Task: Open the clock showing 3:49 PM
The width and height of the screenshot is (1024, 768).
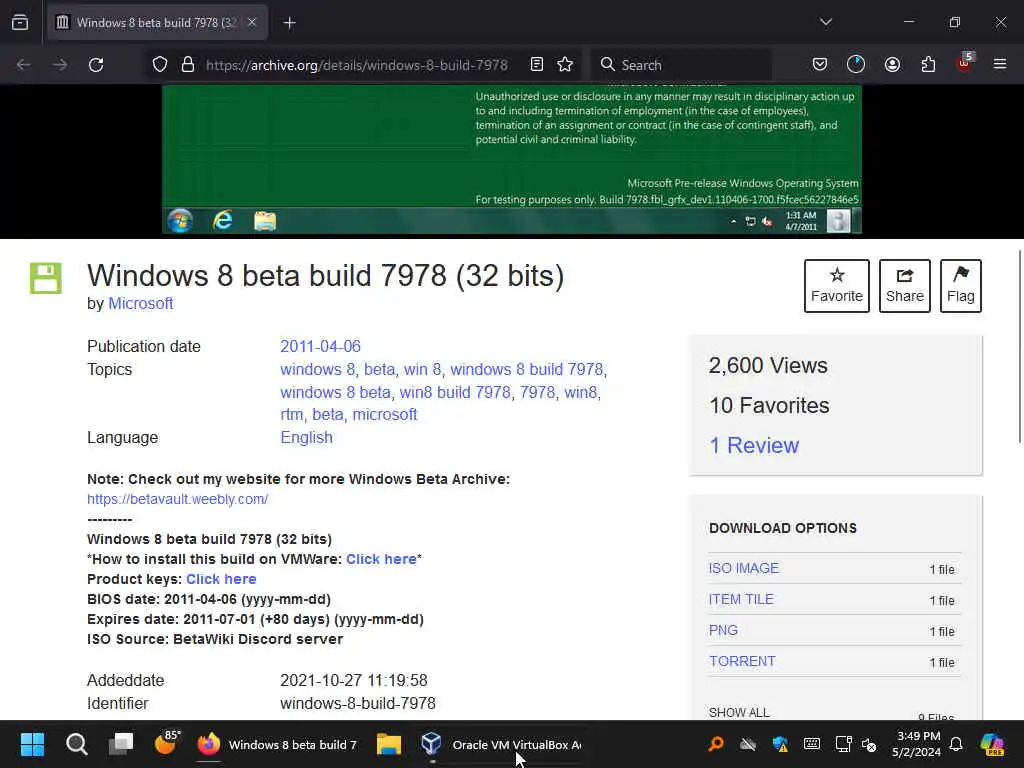Action: click(916, 744)
